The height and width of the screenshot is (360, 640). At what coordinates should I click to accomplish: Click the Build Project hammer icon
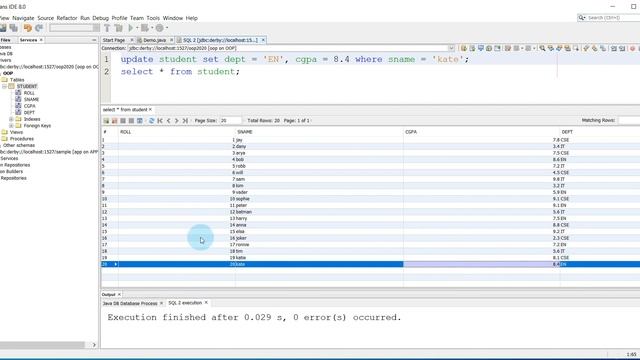pyautogui.click(x=107, y=28)
